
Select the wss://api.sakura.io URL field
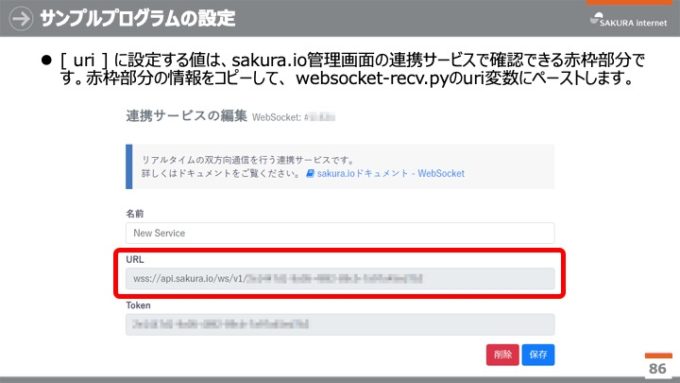coord(340,278)
